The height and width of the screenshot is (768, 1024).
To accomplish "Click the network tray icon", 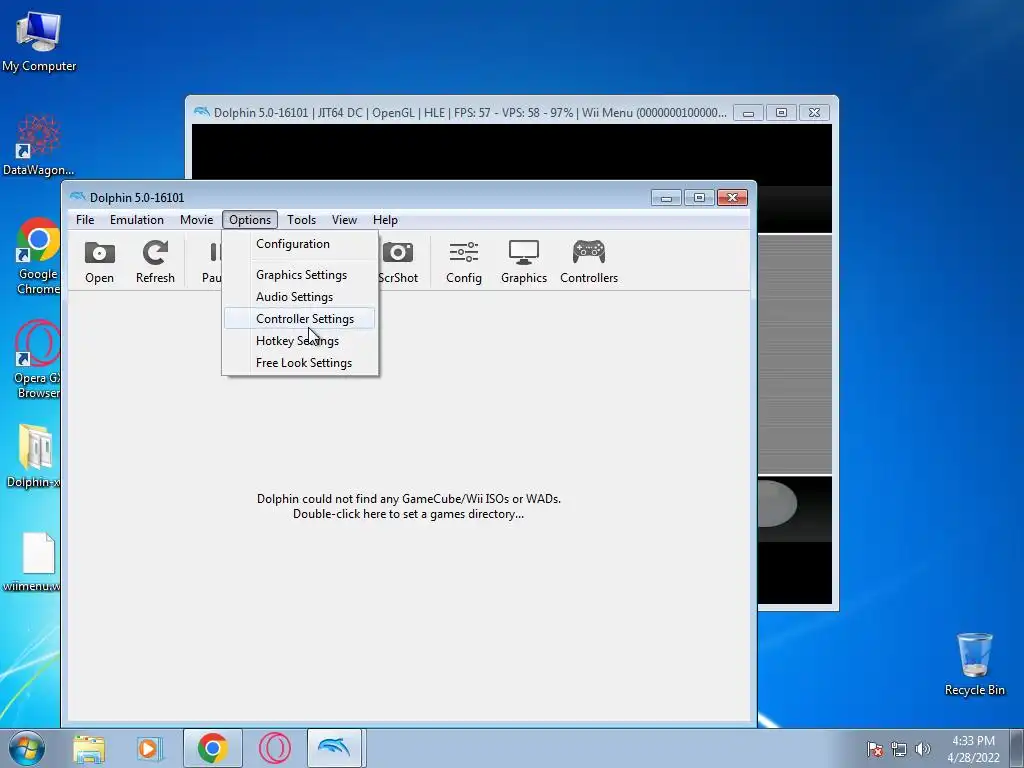I will (x=899, y=749).
